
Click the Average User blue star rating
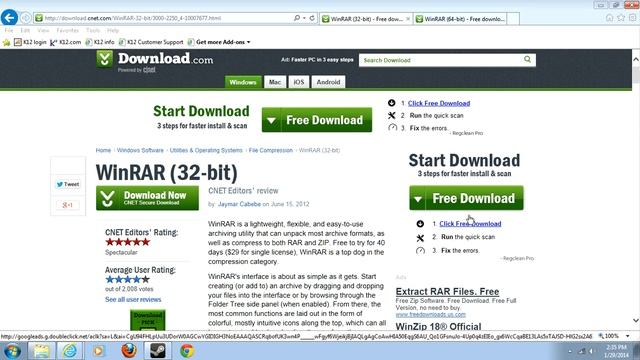128,280
